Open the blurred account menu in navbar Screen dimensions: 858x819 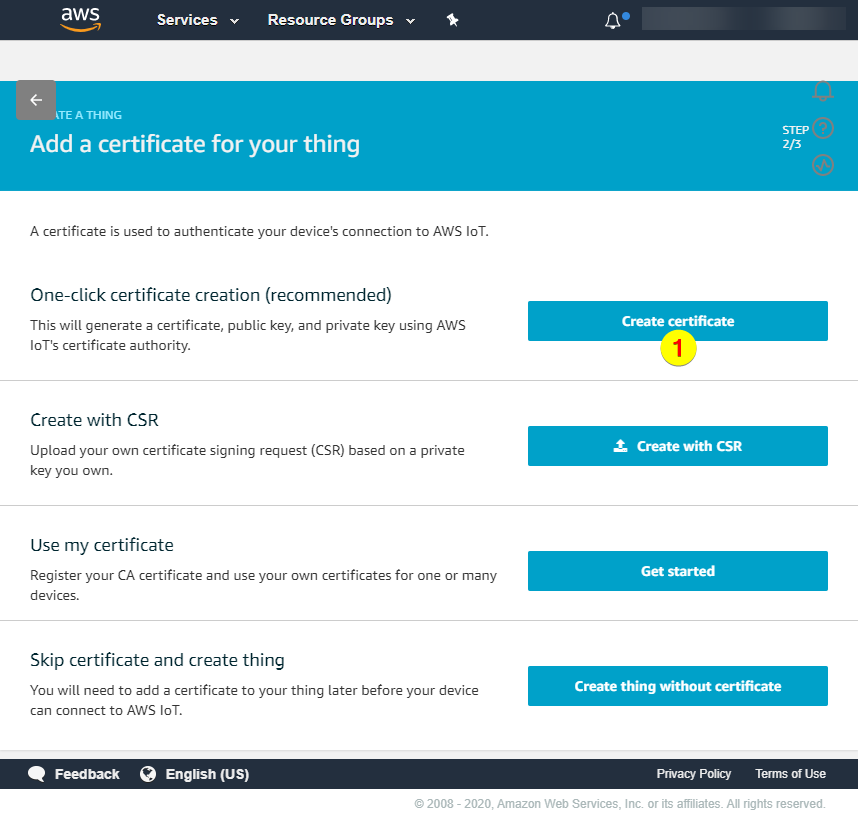pos(745,20)
